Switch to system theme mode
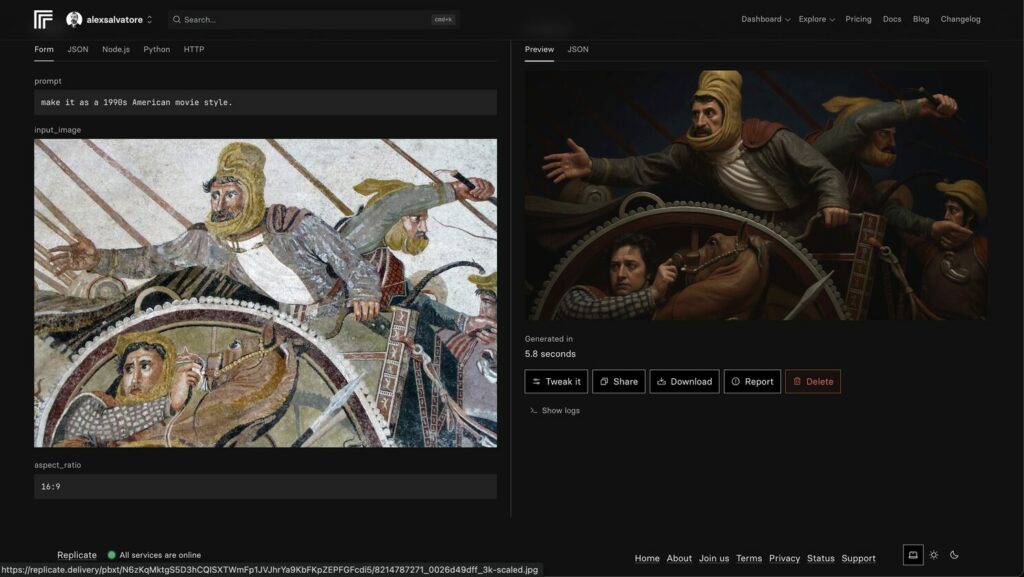The image size is (1024, 577). pos(913,555)
